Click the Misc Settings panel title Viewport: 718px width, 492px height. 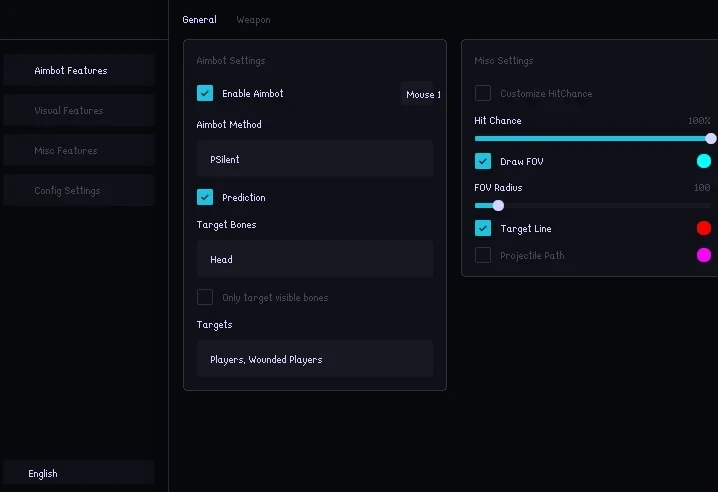504,60
